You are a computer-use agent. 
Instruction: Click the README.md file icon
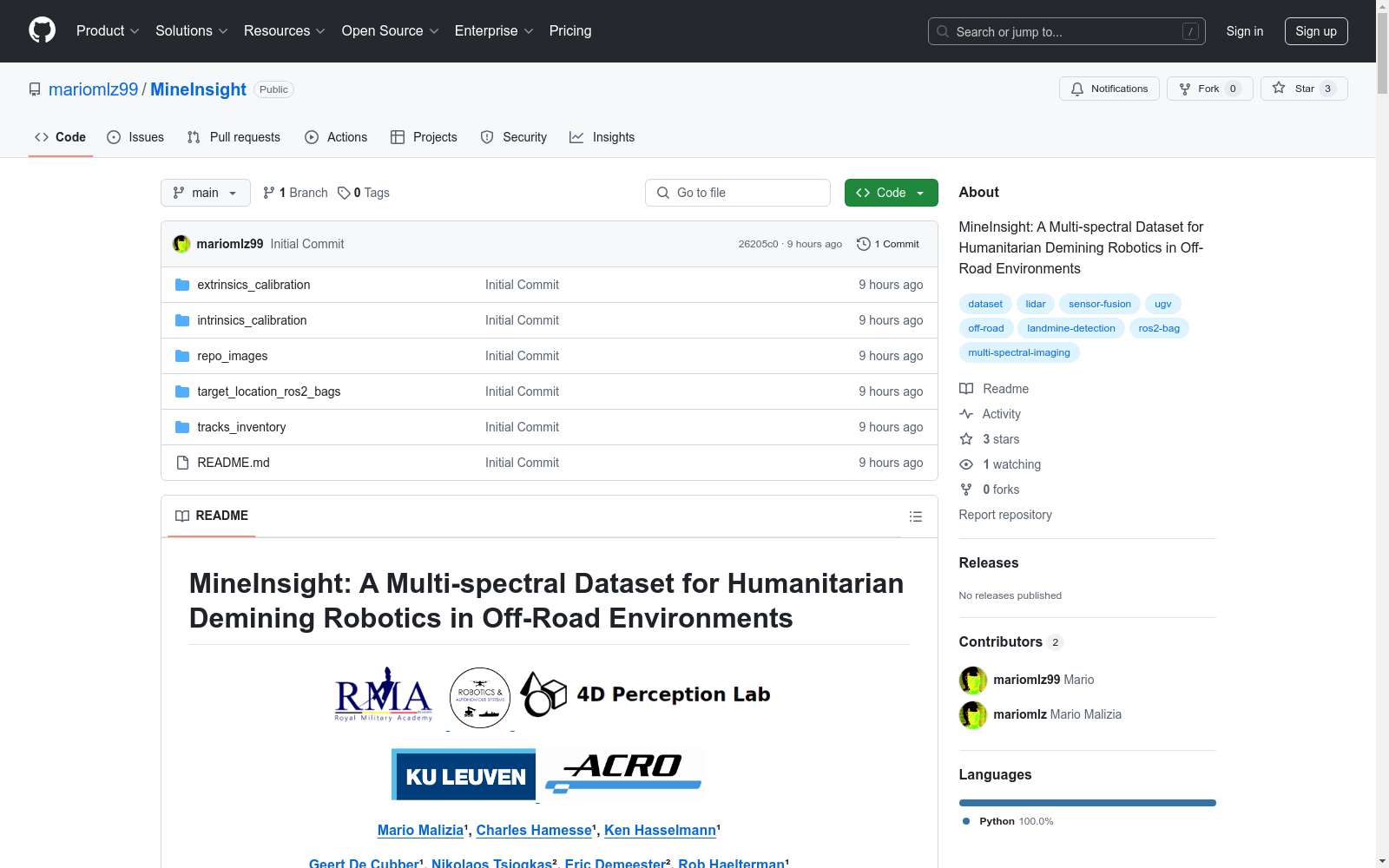182,463
